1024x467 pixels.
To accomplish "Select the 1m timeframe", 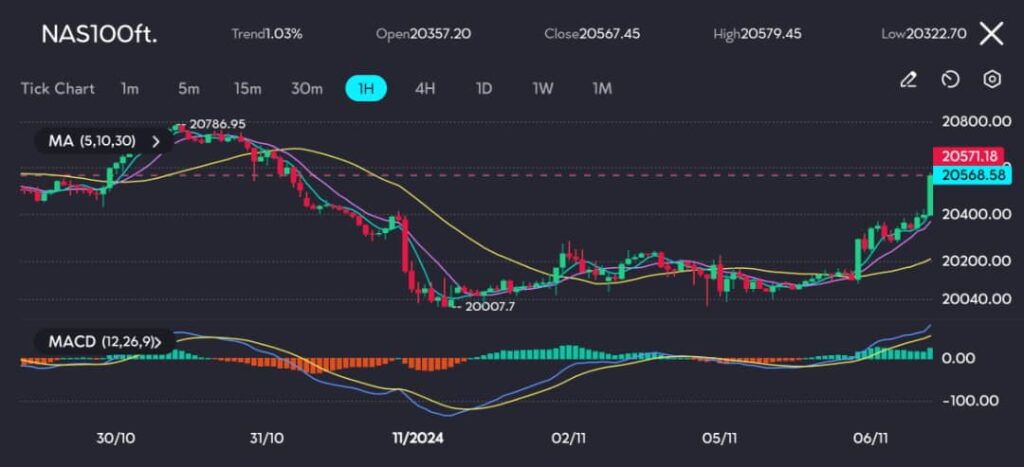I will click(130, 88).
